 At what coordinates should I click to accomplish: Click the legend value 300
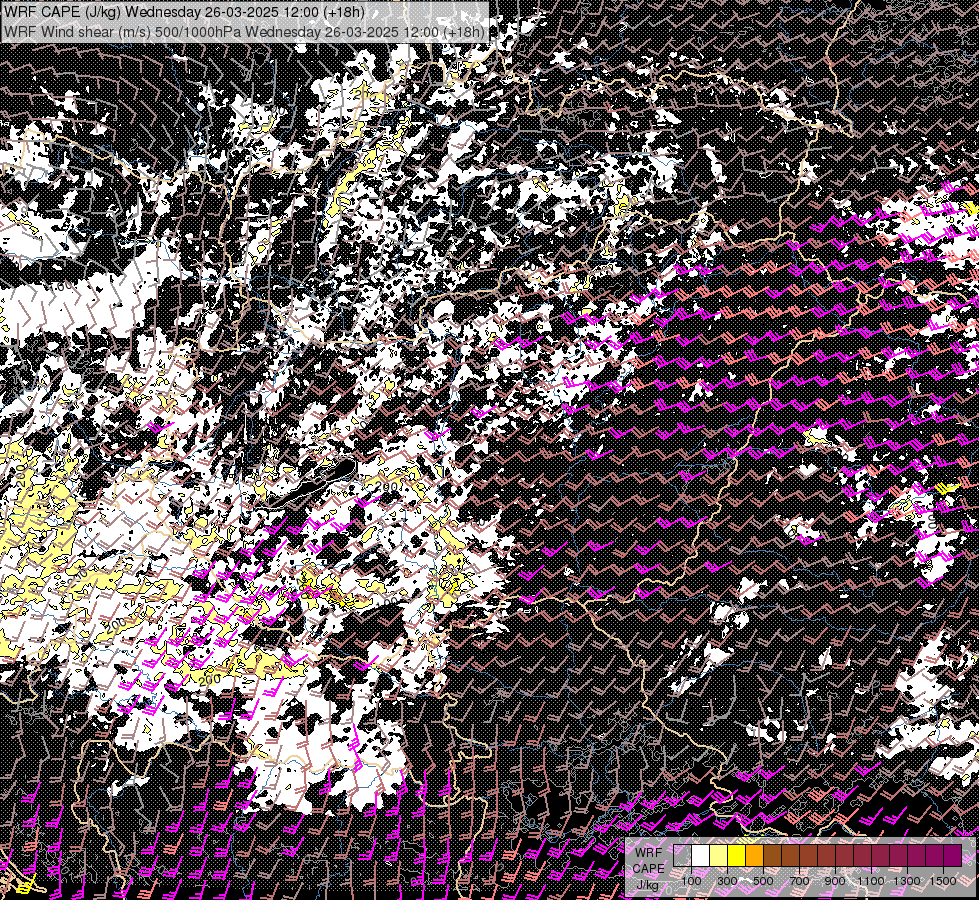727,881
